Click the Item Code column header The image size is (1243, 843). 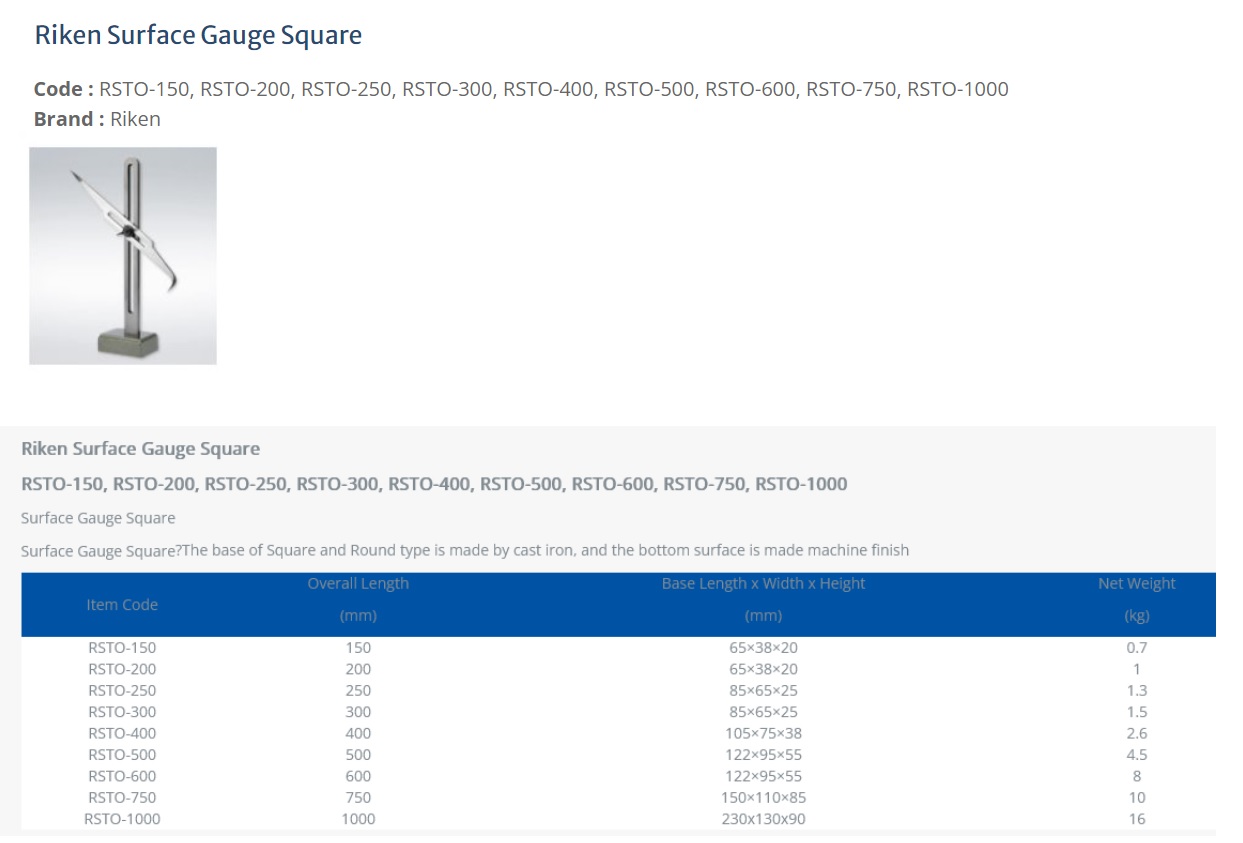point(122,604)
